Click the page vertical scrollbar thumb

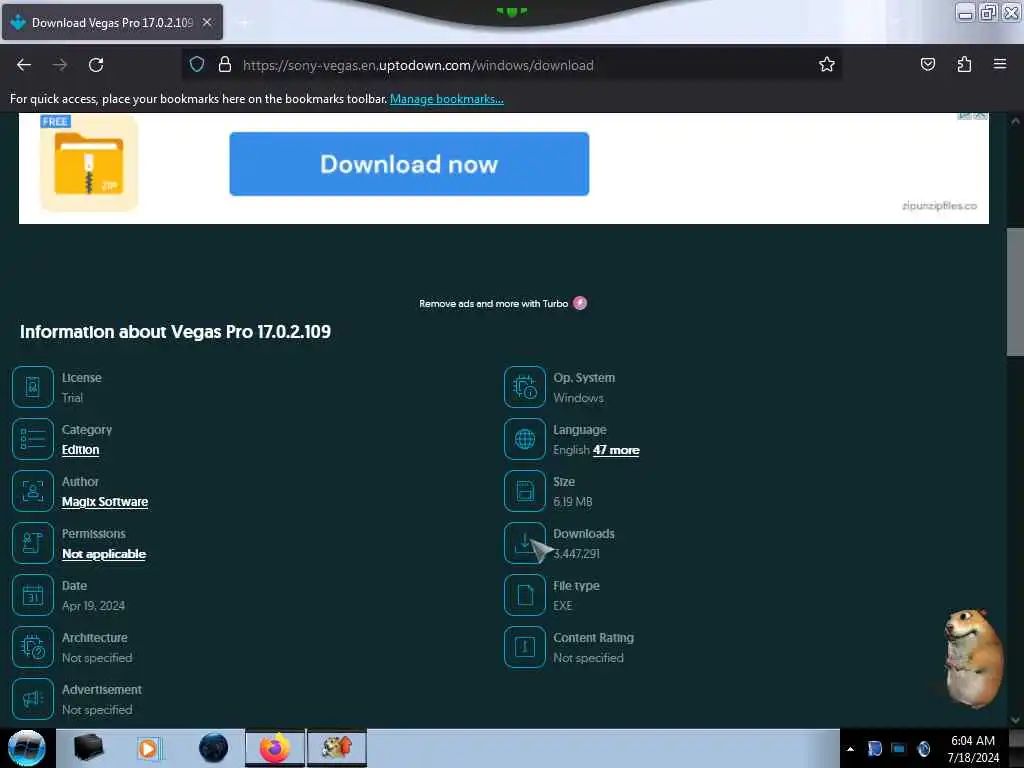pyautogui.click(x=1015, y=292)
